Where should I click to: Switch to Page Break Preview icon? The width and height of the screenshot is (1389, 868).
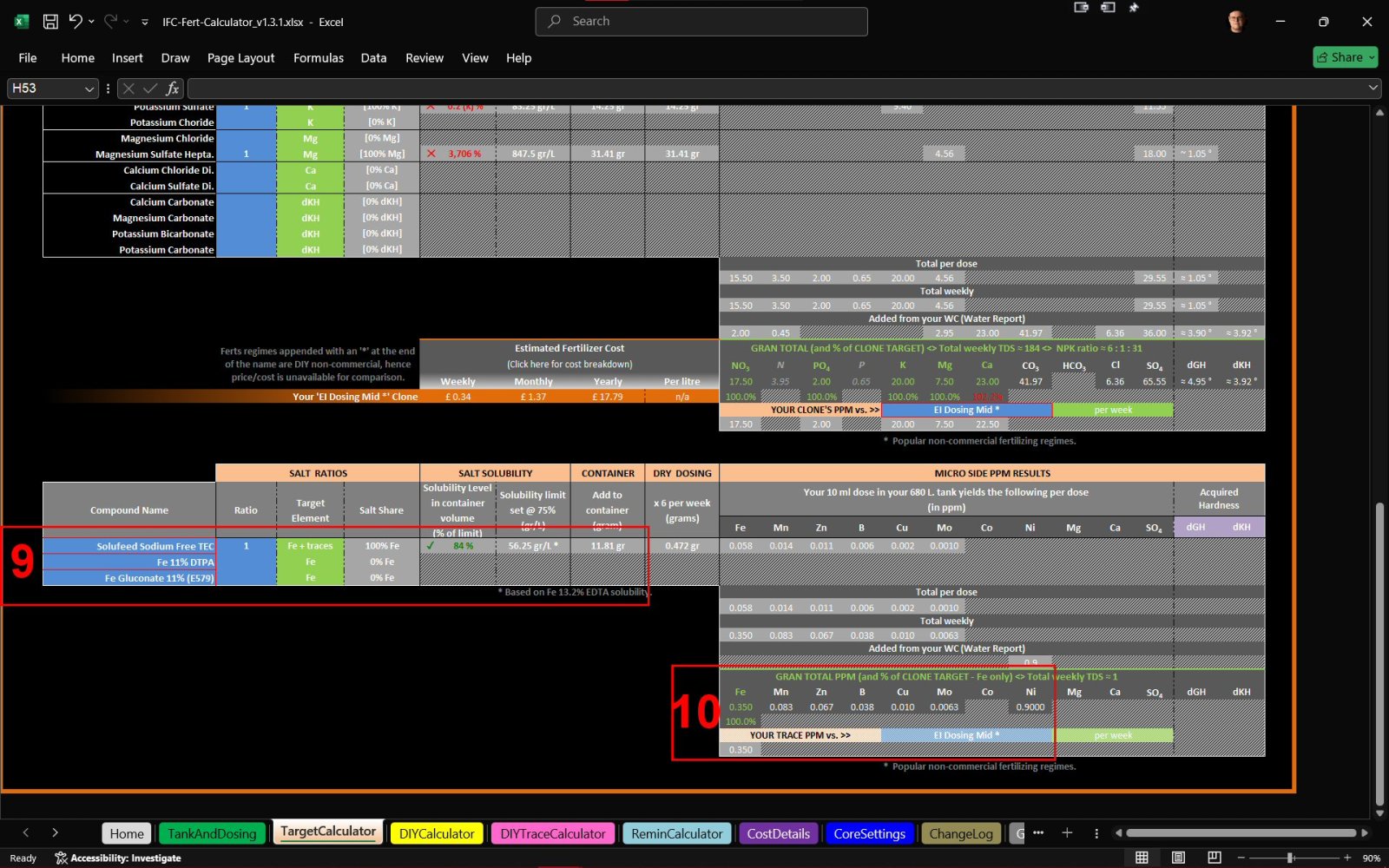click(1214, 858)
